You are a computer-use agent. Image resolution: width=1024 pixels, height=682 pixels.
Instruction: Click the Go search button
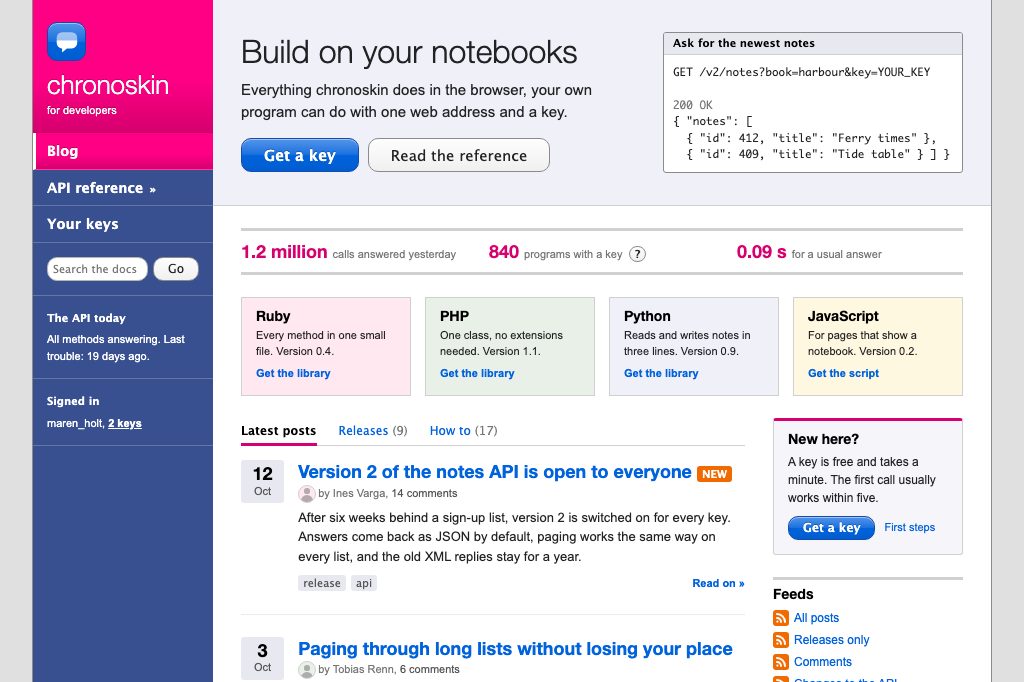coord(176,269)
